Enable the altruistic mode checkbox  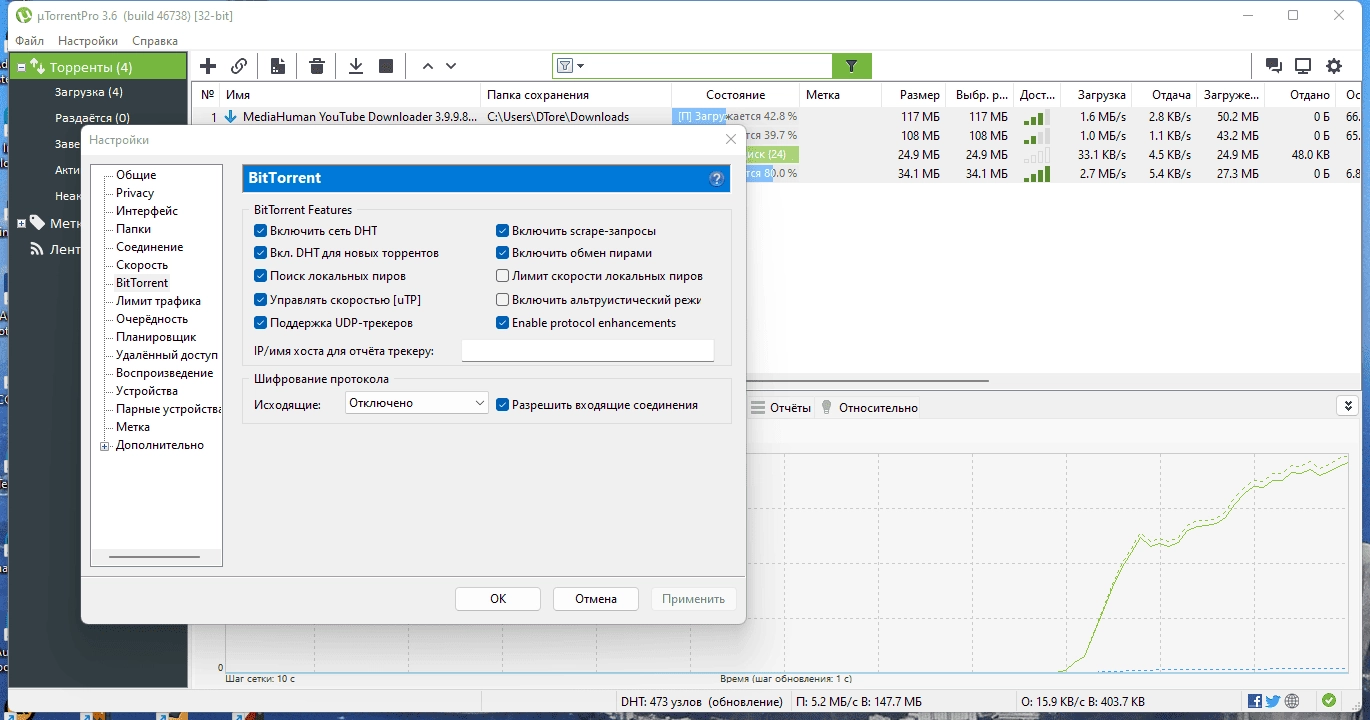tap(503, 300)
